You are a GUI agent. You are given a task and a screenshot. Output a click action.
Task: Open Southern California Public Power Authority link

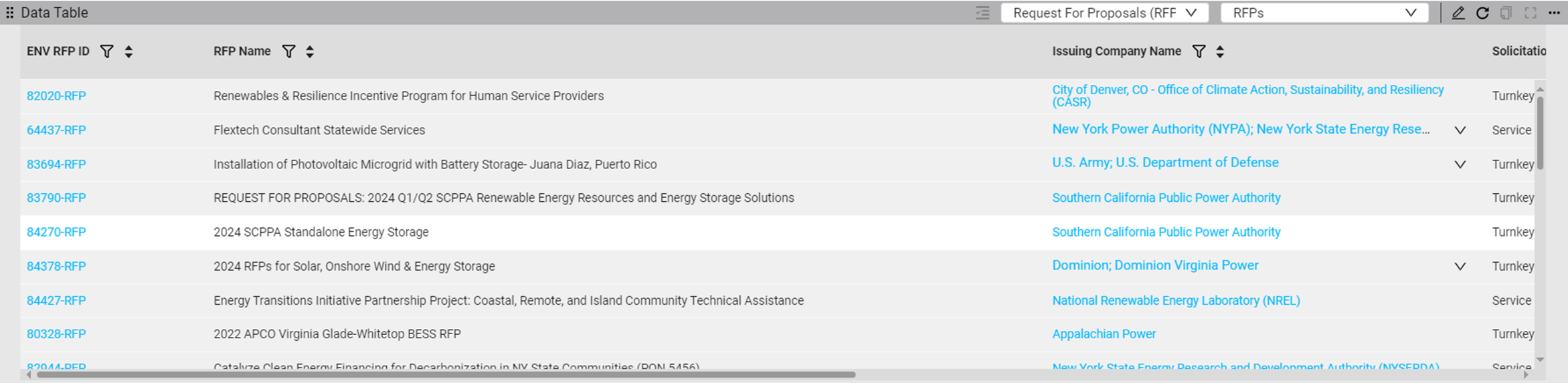pyautogui.click(x=1166, y=198)
